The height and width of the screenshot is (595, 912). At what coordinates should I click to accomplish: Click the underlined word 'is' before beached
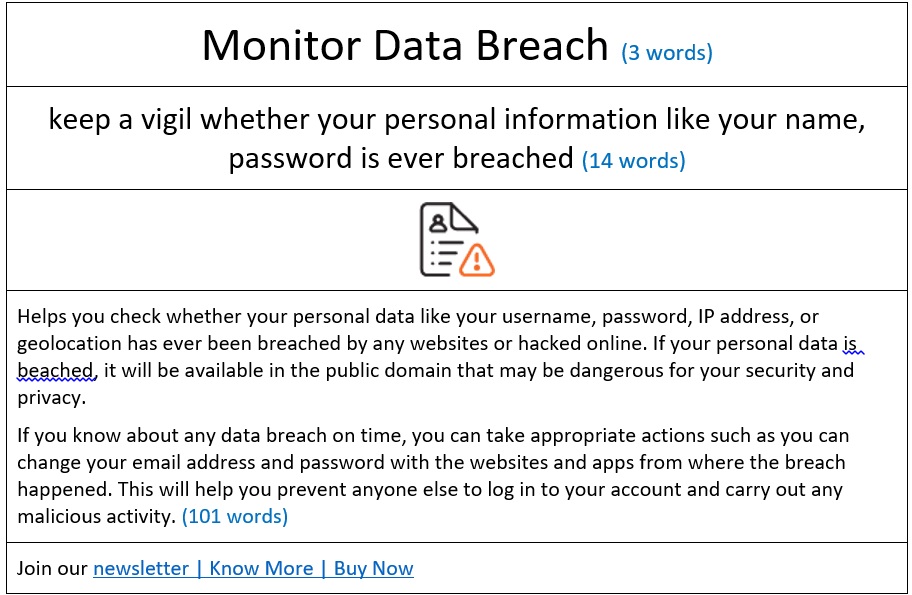[850, 344]
